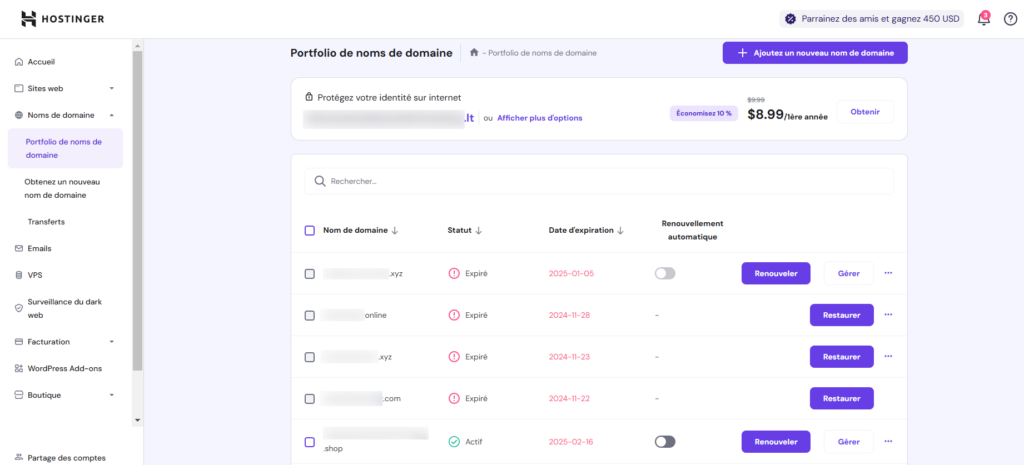Click Ajoutez un nouveau nom de domaine

coord(815,53)
